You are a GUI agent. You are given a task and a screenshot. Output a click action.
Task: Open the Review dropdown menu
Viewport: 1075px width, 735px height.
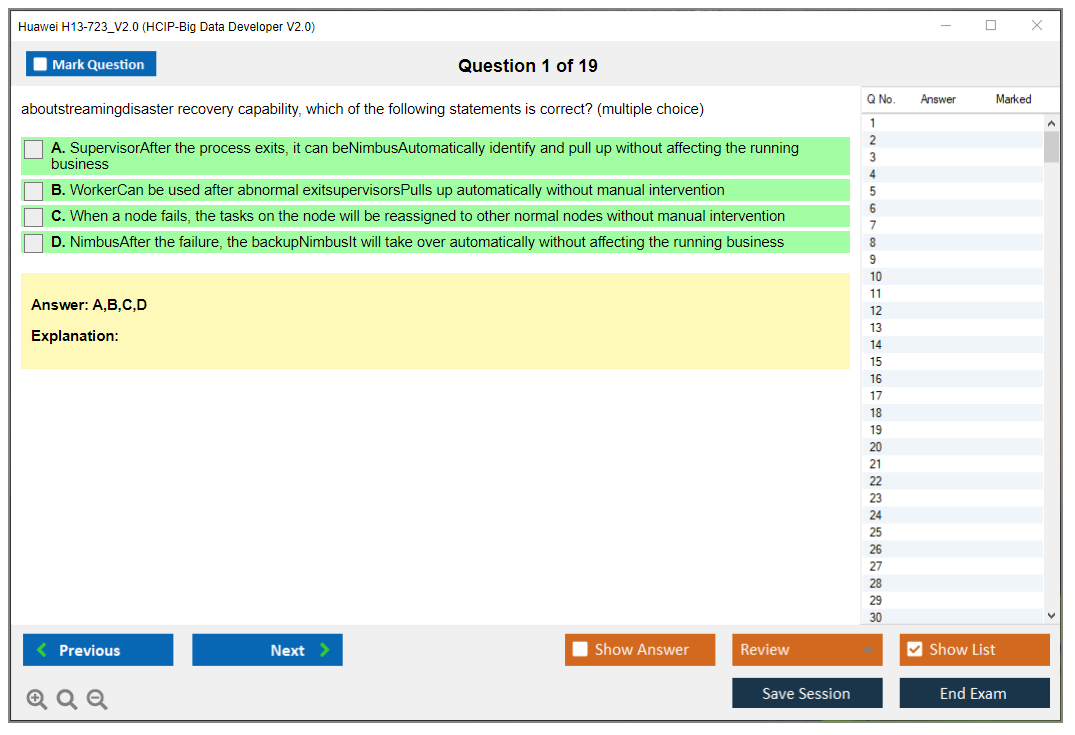tap(806, 650)
